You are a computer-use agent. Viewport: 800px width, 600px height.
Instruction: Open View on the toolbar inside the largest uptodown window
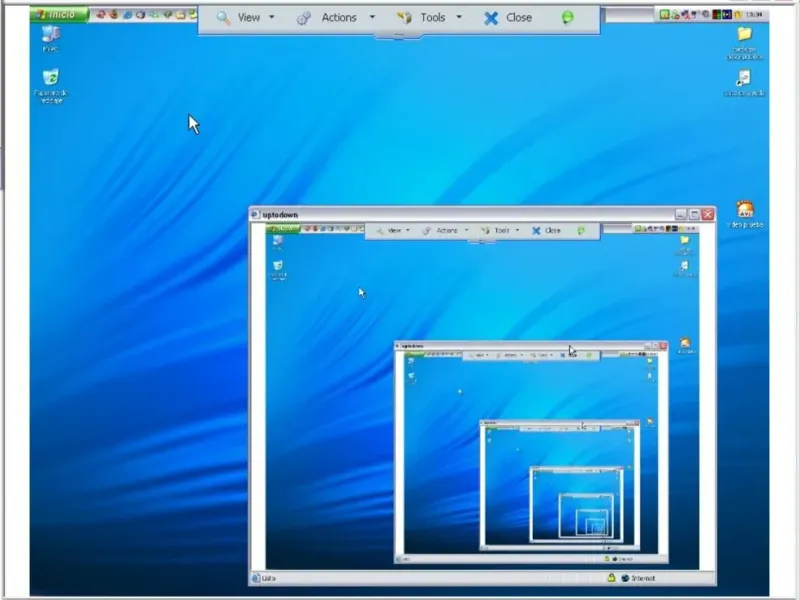pyautogui.click(x=394, y=231)
